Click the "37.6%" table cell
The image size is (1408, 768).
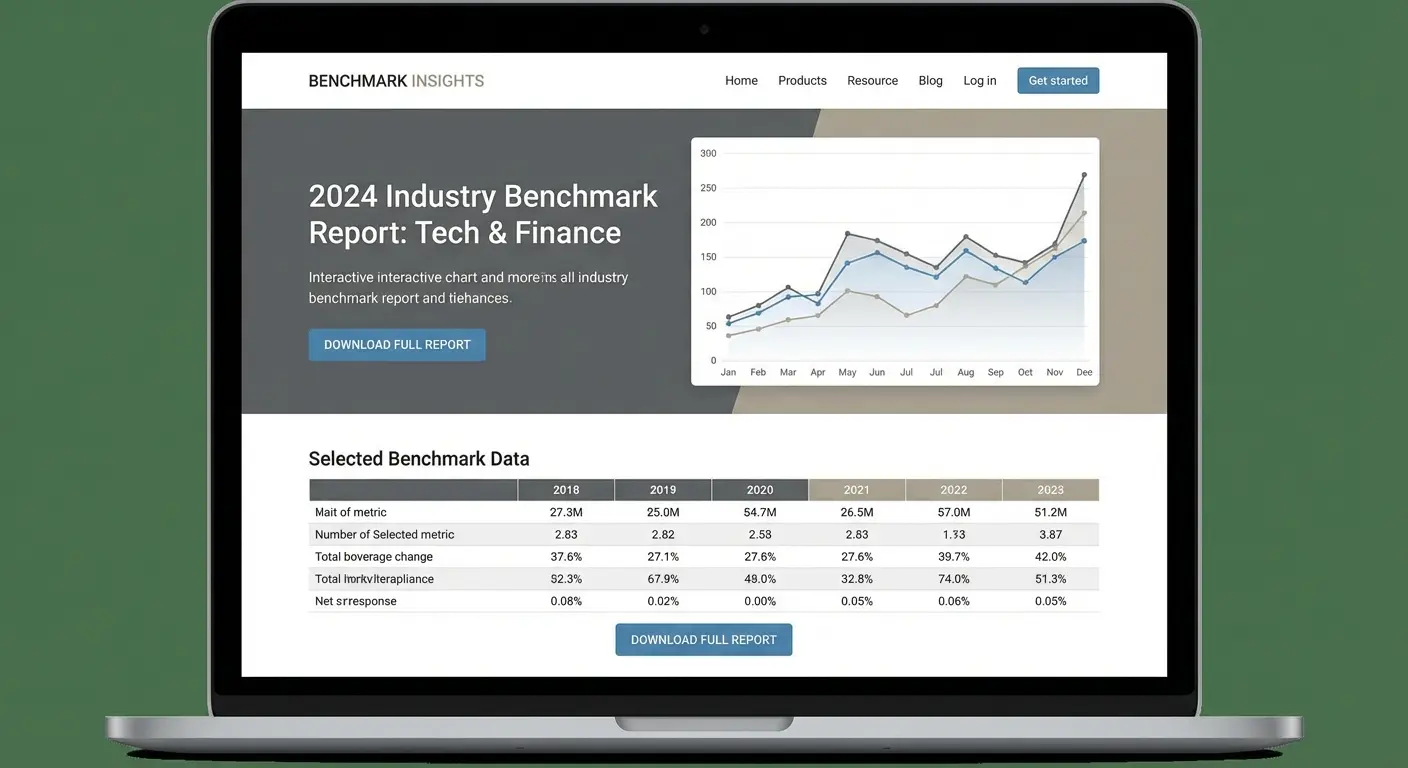pyautogui.click(x=566, y=557)
